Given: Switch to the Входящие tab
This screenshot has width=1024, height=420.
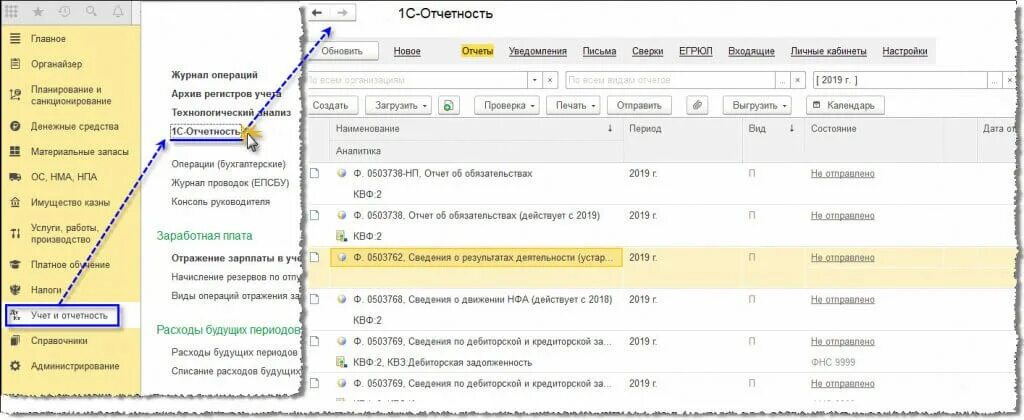Looking at the screenshot, I should click(752, 51).
